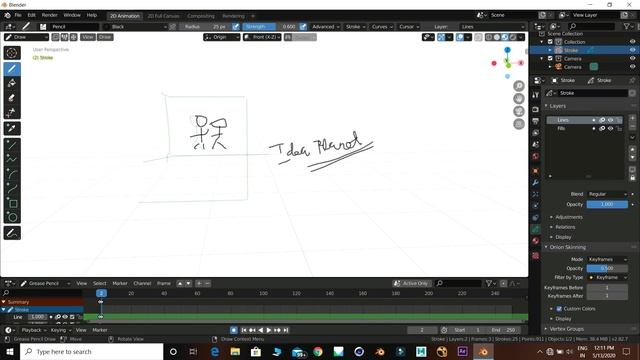640x360 pixels.
Task: Switch to the Compositing workspace tab
Action: (x=201, y=16)
